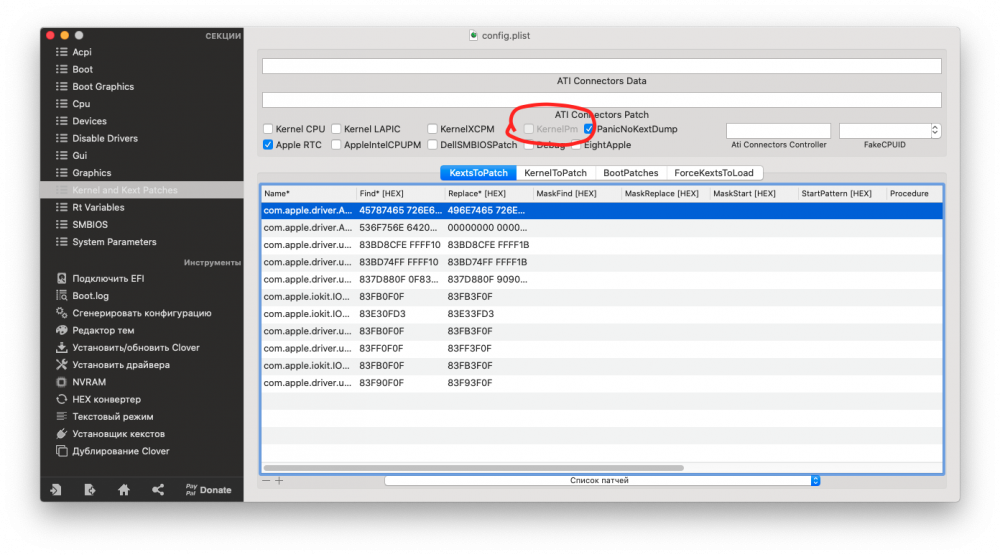Click the Сгенерировать конфигурацию gear icon
Viewport: 1000px width, 555px height.
pos(61,313)
